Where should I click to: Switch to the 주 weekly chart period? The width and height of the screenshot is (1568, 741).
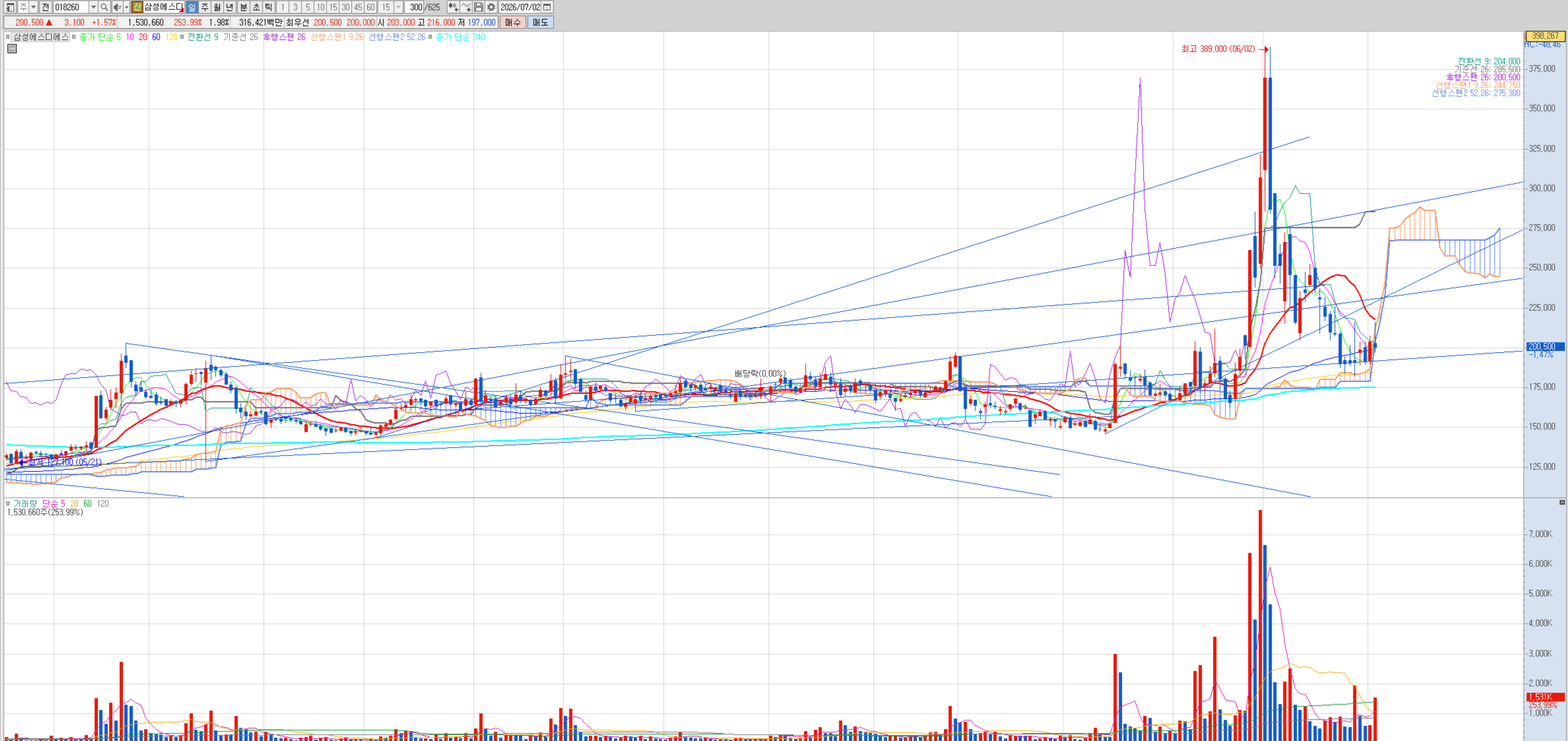(x=205, y=7)
